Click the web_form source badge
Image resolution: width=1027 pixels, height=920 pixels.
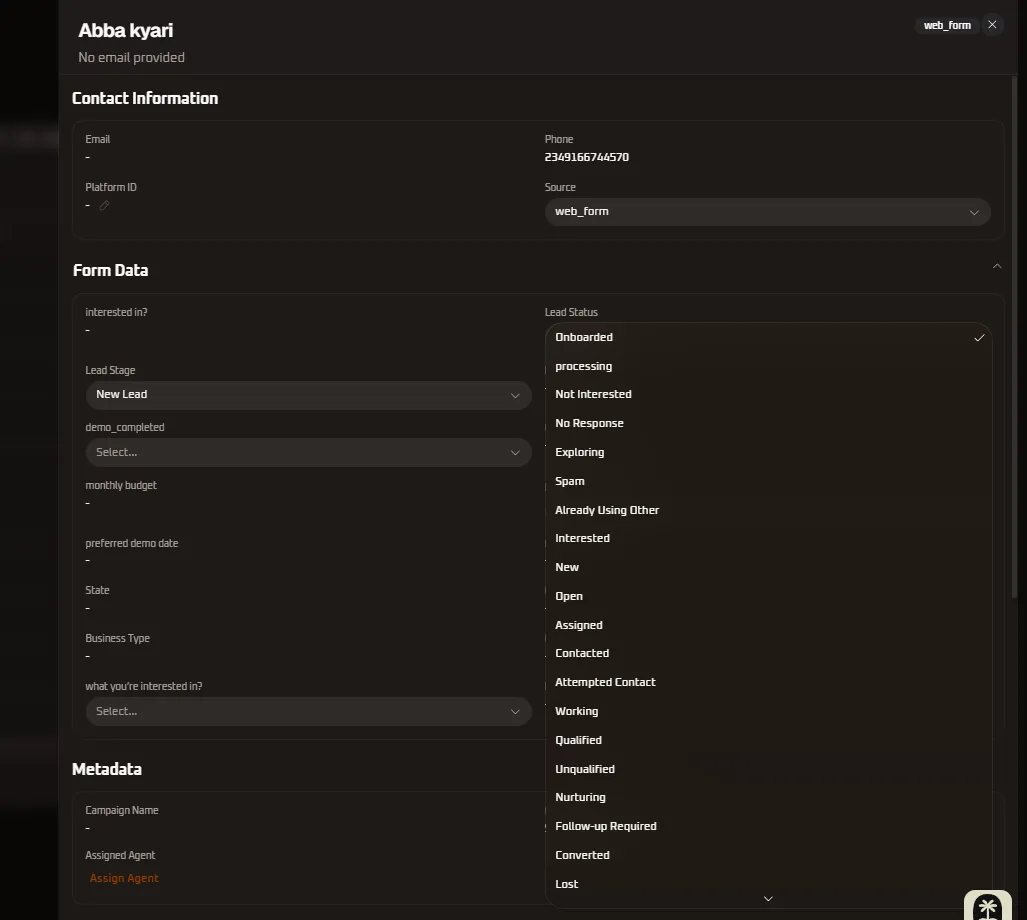coord(947,26)
